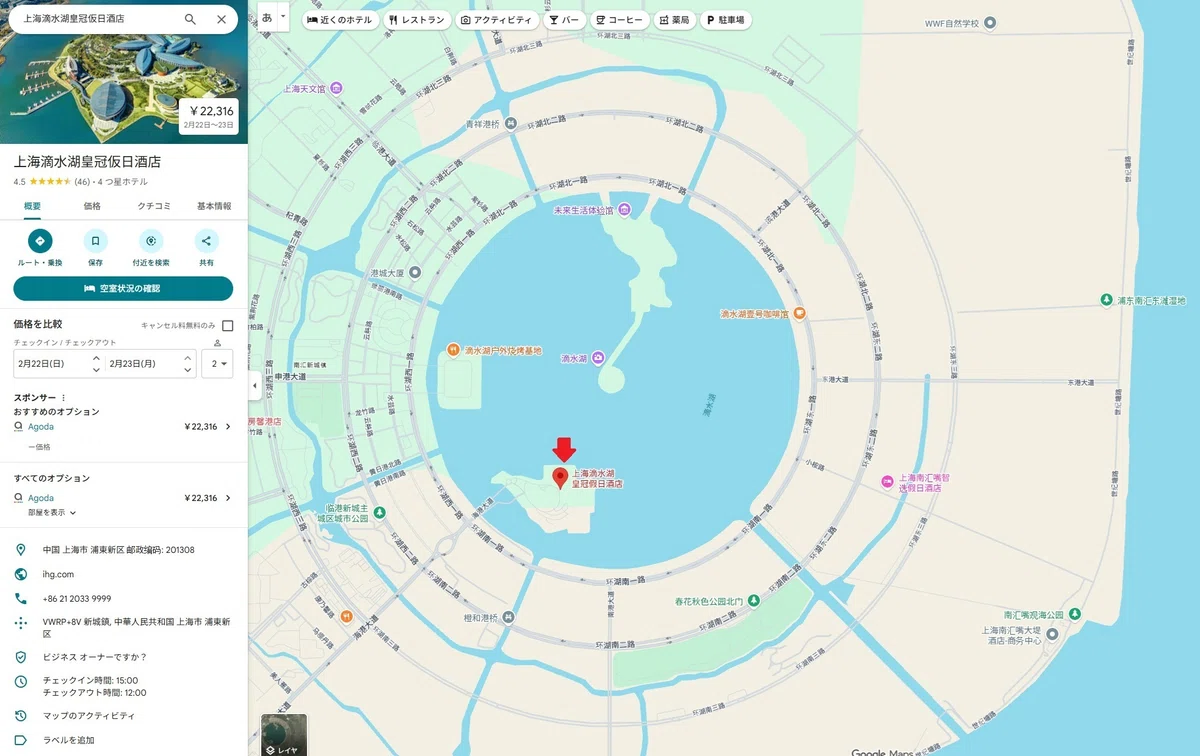Image resolution: width=1200 pixels, height=756 pixels.
Task: Open directions with the ルート・乗換 icon
Action: click(40, 241)
